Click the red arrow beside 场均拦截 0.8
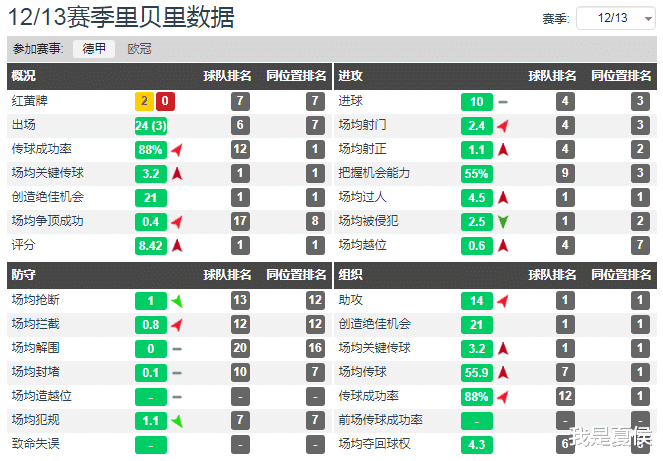This screenshot has width=663, height=461. click(177, 324)
